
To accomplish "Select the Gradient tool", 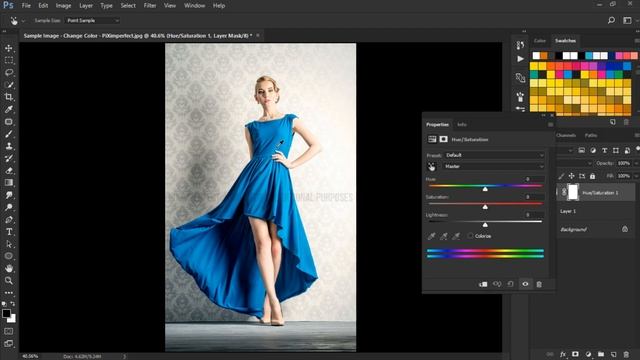I will [9, 183].
